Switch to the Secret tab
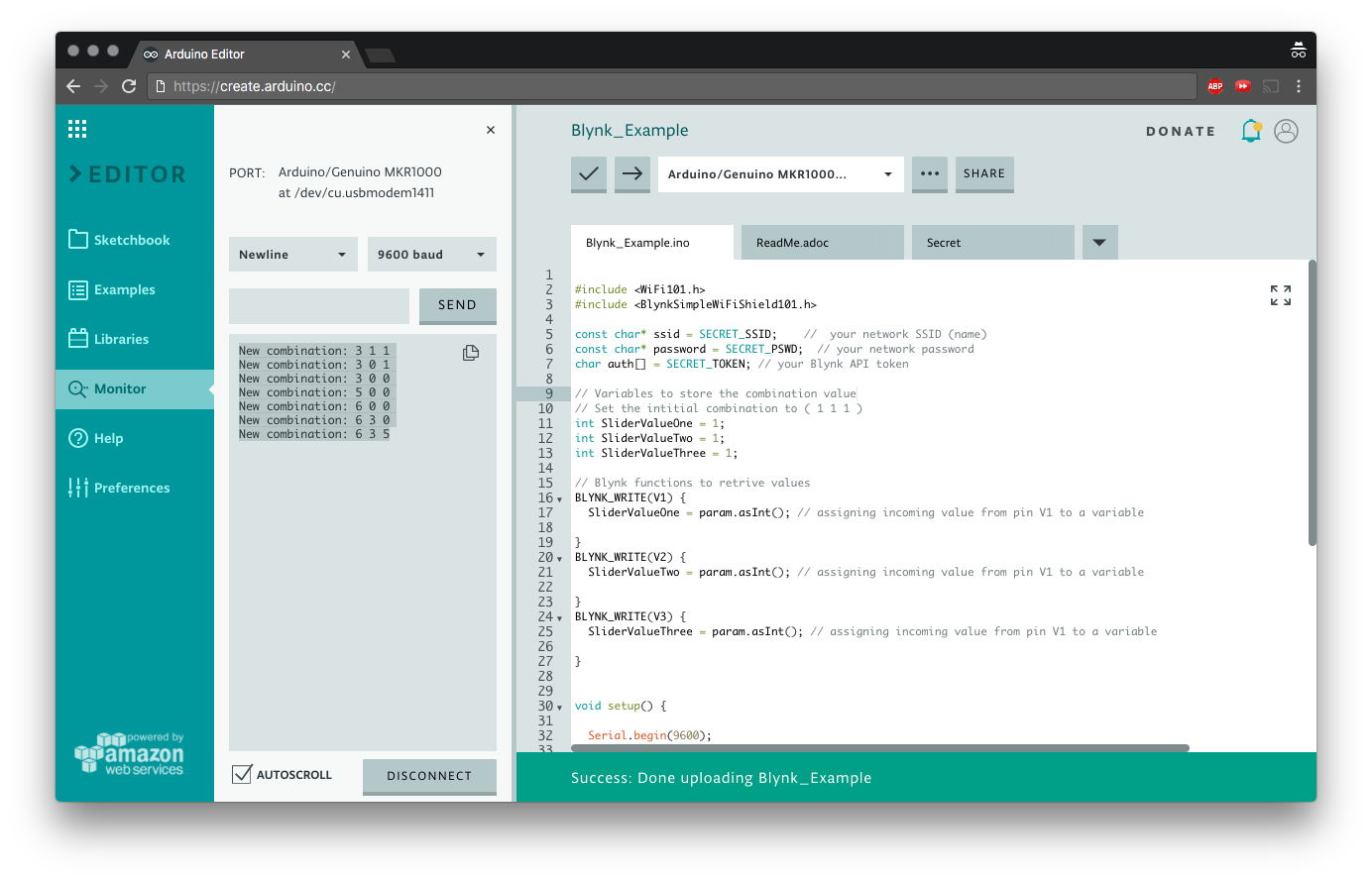The image size is (1372, 881). pos(992,243)
